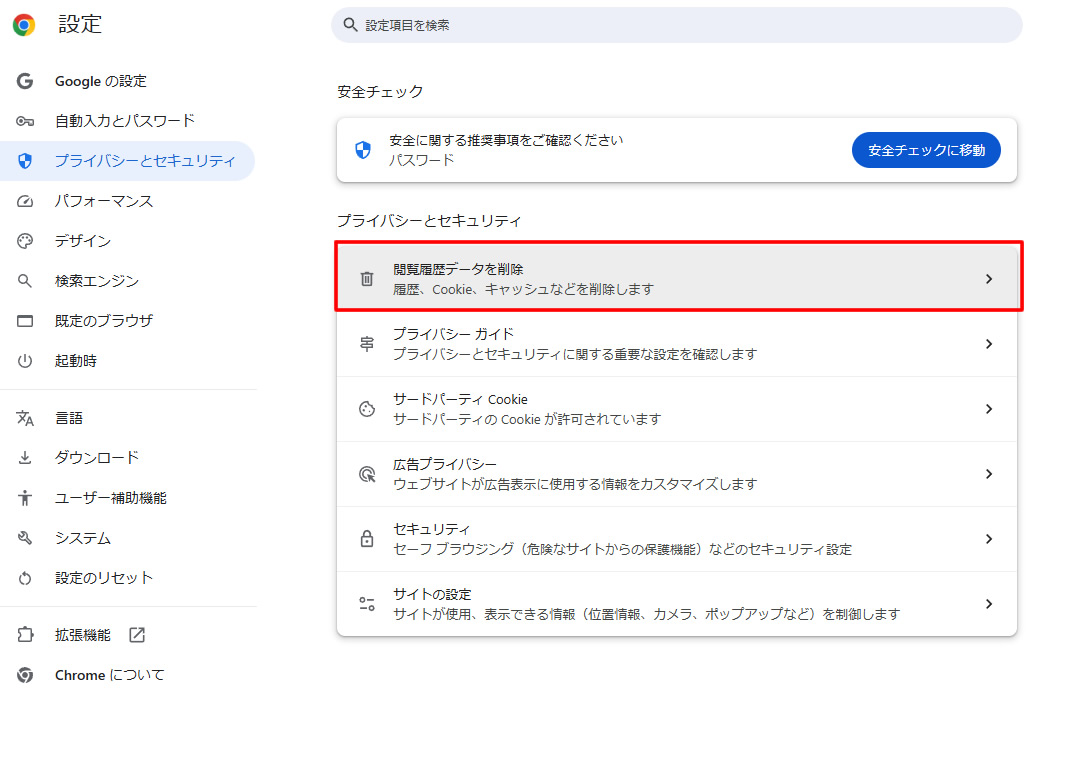Screen dimensions: 1066x780
Task: Click the Google の設定 G icon
Action: coord(26,81)
